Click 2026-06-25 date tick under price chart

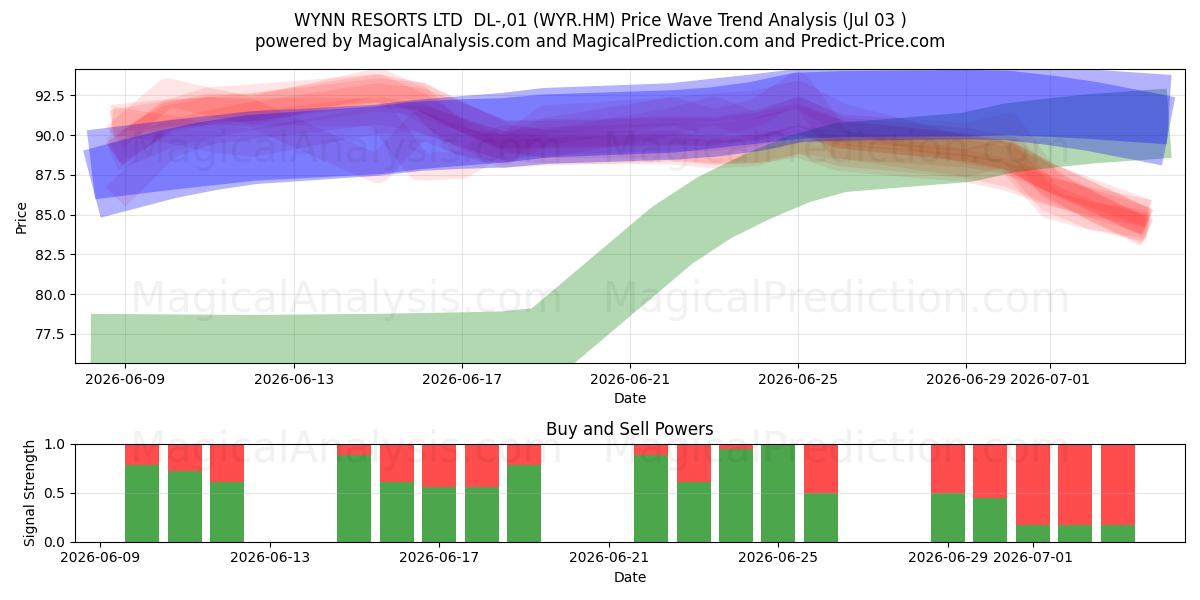tap(798, 379)
